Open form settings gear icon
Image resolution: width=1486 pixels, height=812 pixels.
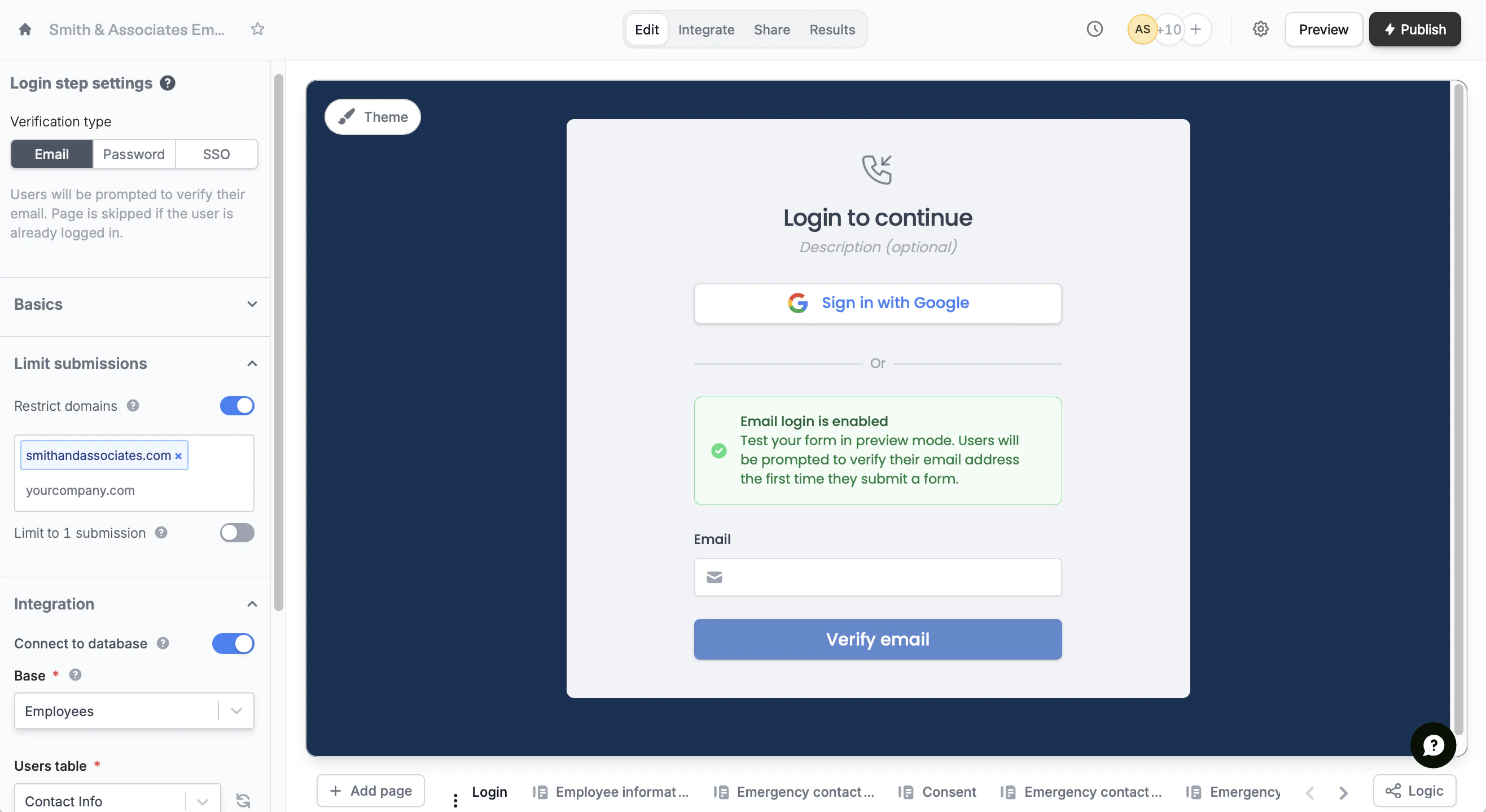point(1260,29)
